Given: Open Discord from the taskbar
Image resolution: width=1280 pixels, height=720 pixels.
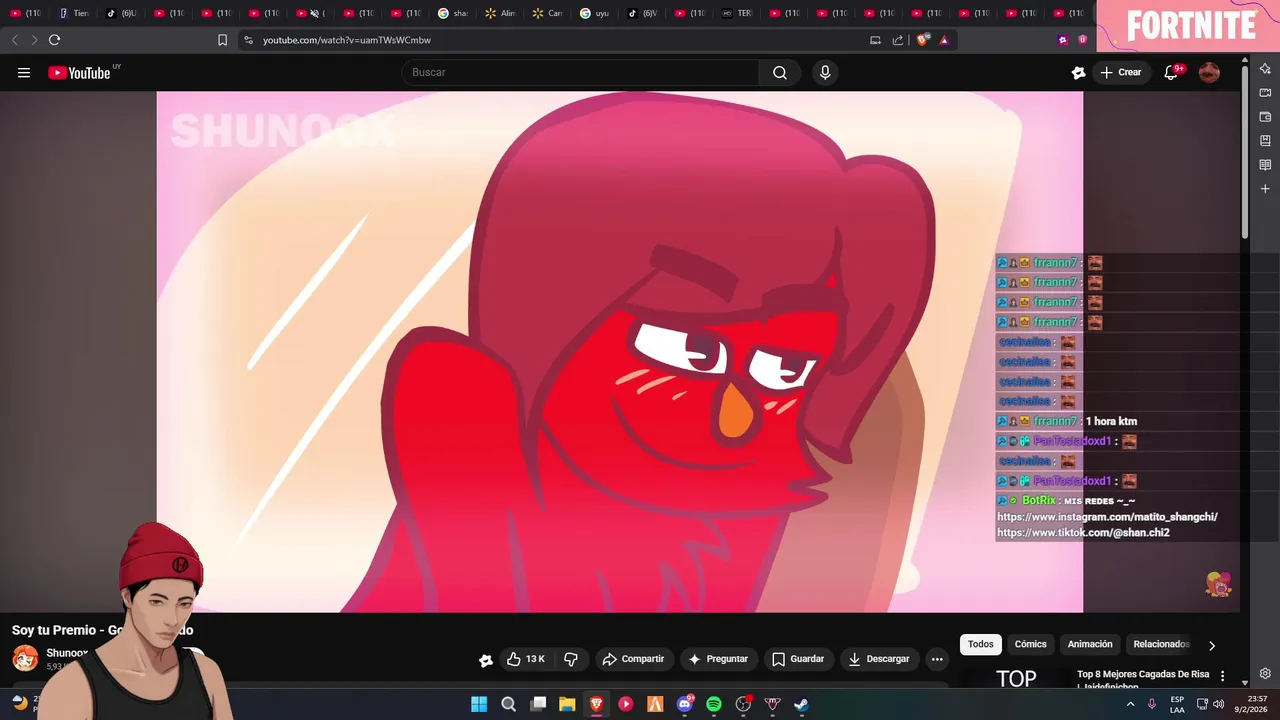Looking at the screenshot, I should [685, 704].
